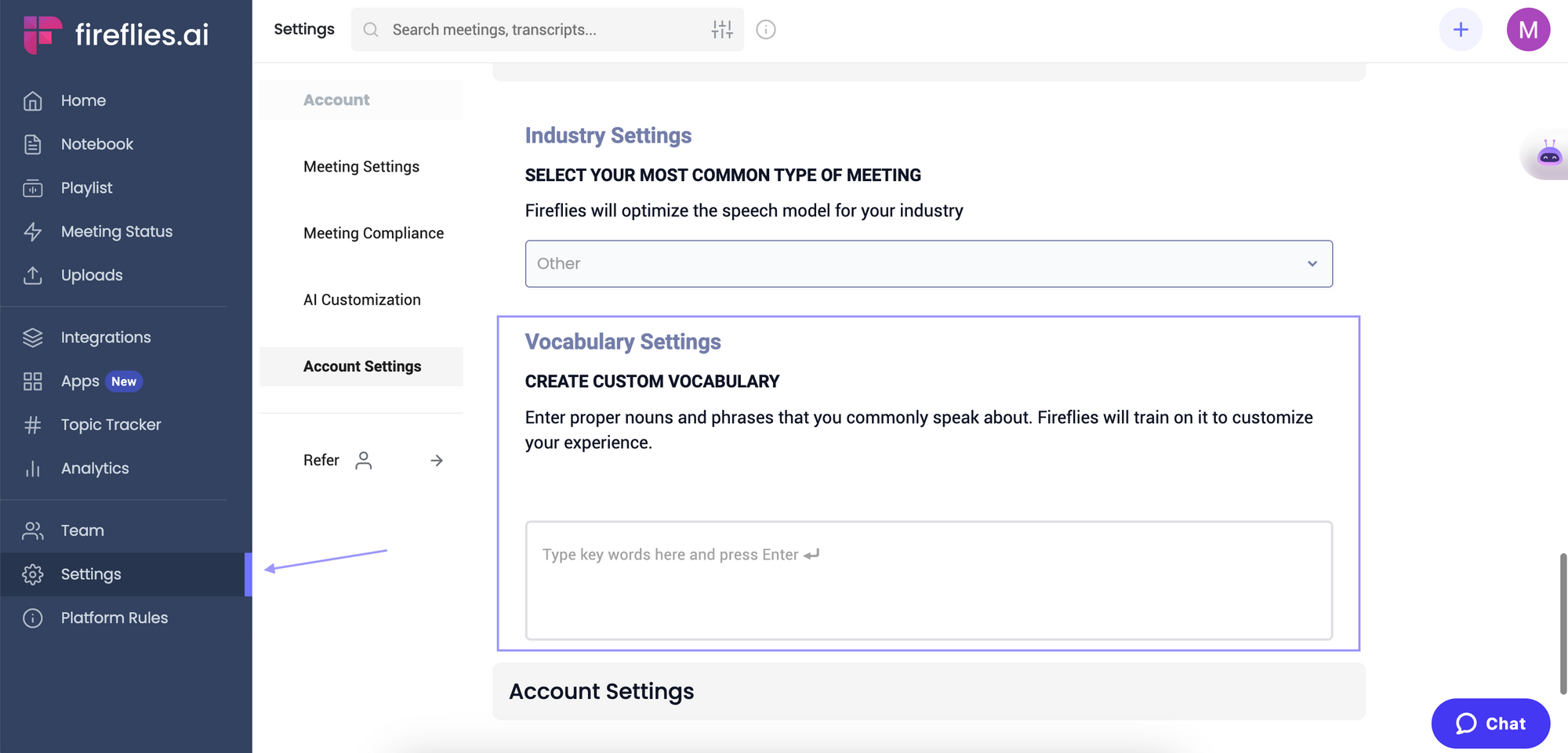
Task: Click the custom vocabulary input field
Action: pyautogui.click(x=928, y=580)
